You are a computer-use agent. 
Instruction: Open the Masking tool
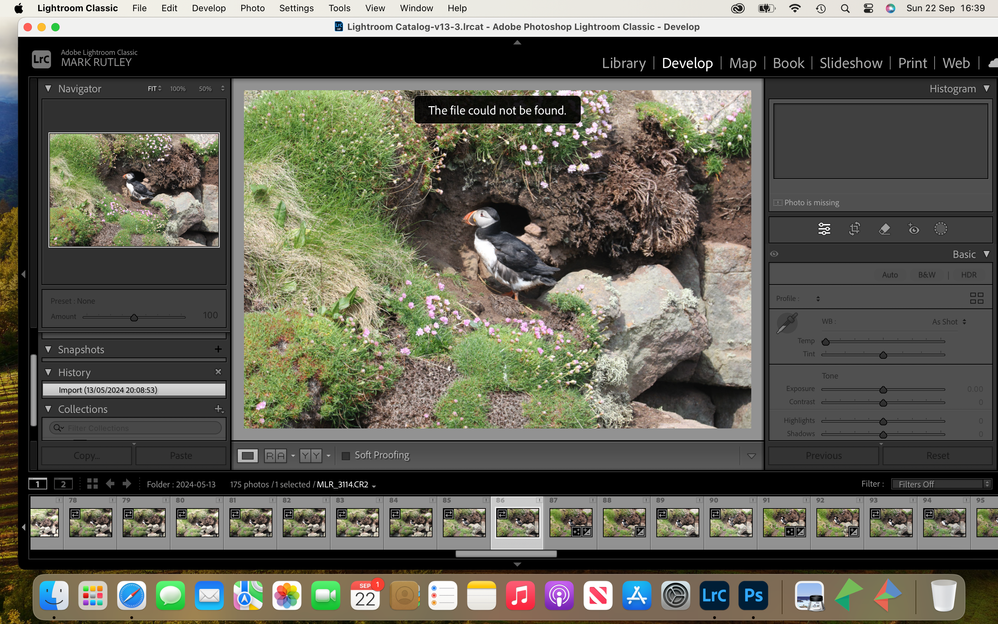click(x=941, y=229)
